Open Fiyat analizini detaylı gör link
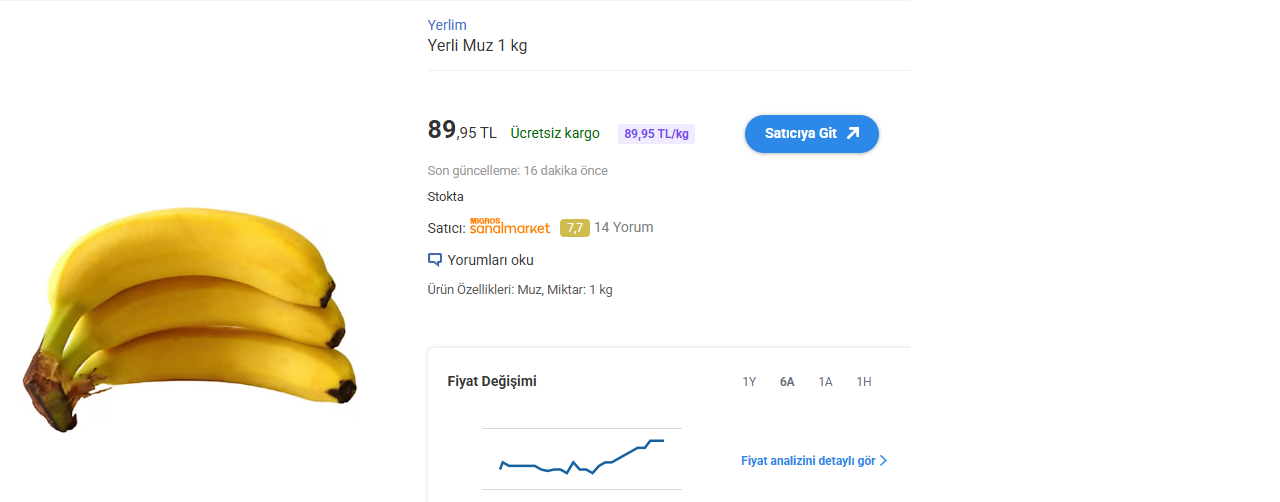The image size is (1280, 502). (x=808, y=461)
